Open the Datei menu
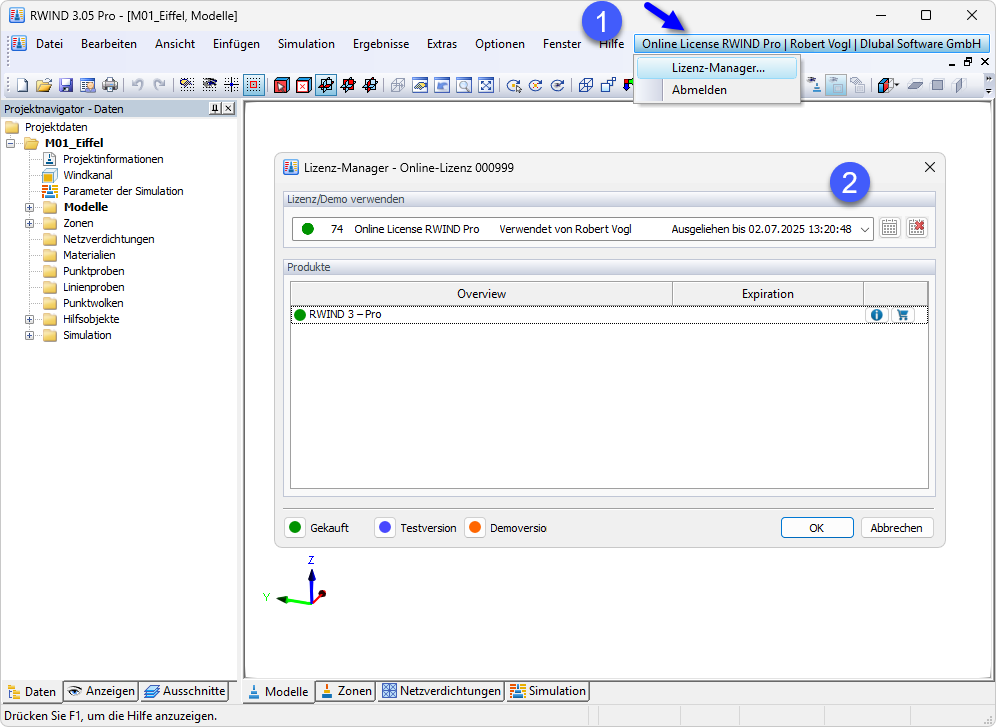This screenshot has height=727, width=996. coord(50,44)
